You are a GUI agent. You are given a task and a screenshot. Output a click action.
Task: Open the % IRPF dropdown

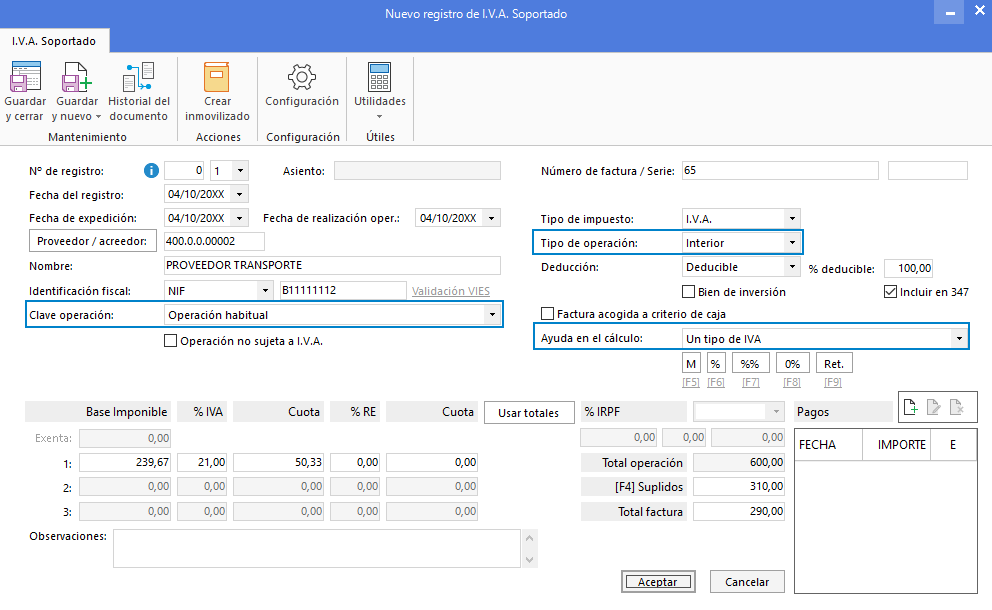tap(776, 412)
